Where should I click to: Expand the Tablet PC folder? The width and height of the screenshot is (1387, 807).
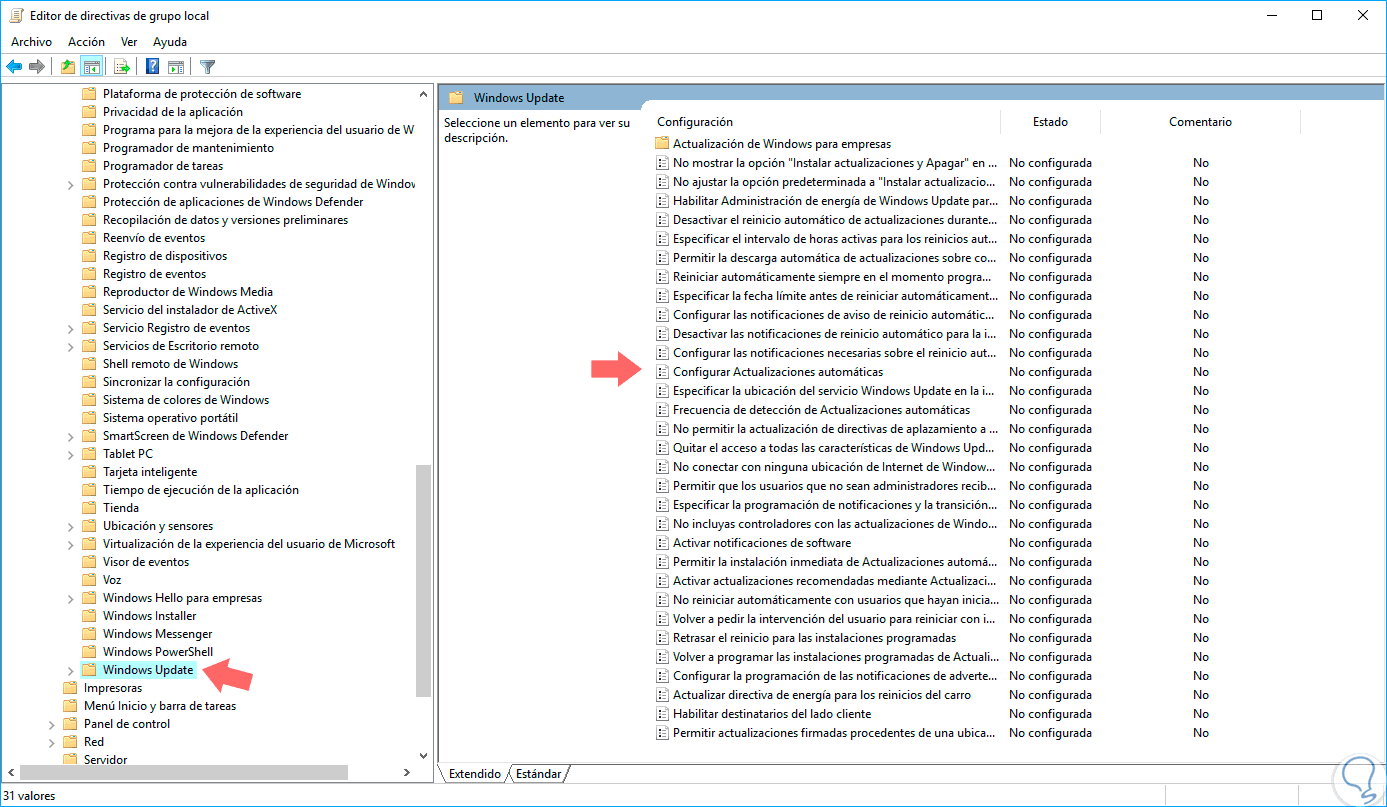click(70, 454)
